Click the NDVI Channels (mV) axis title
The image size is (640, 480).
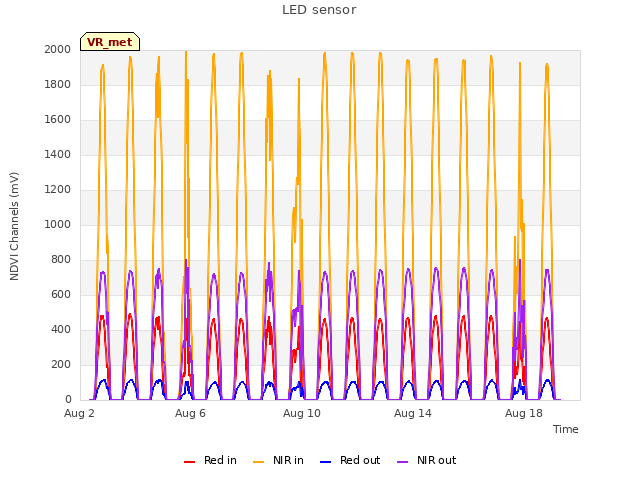pos(14,226)
